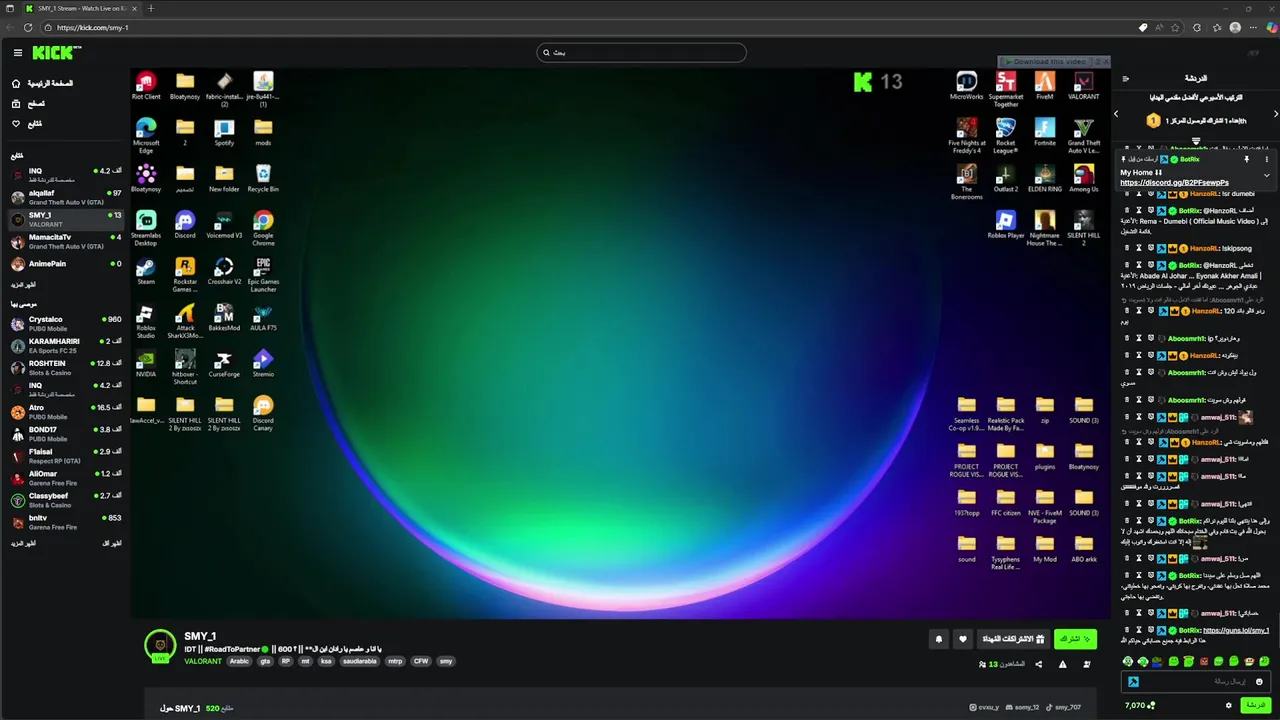Select the Recycle Bin icon

[x=263, y=179]
